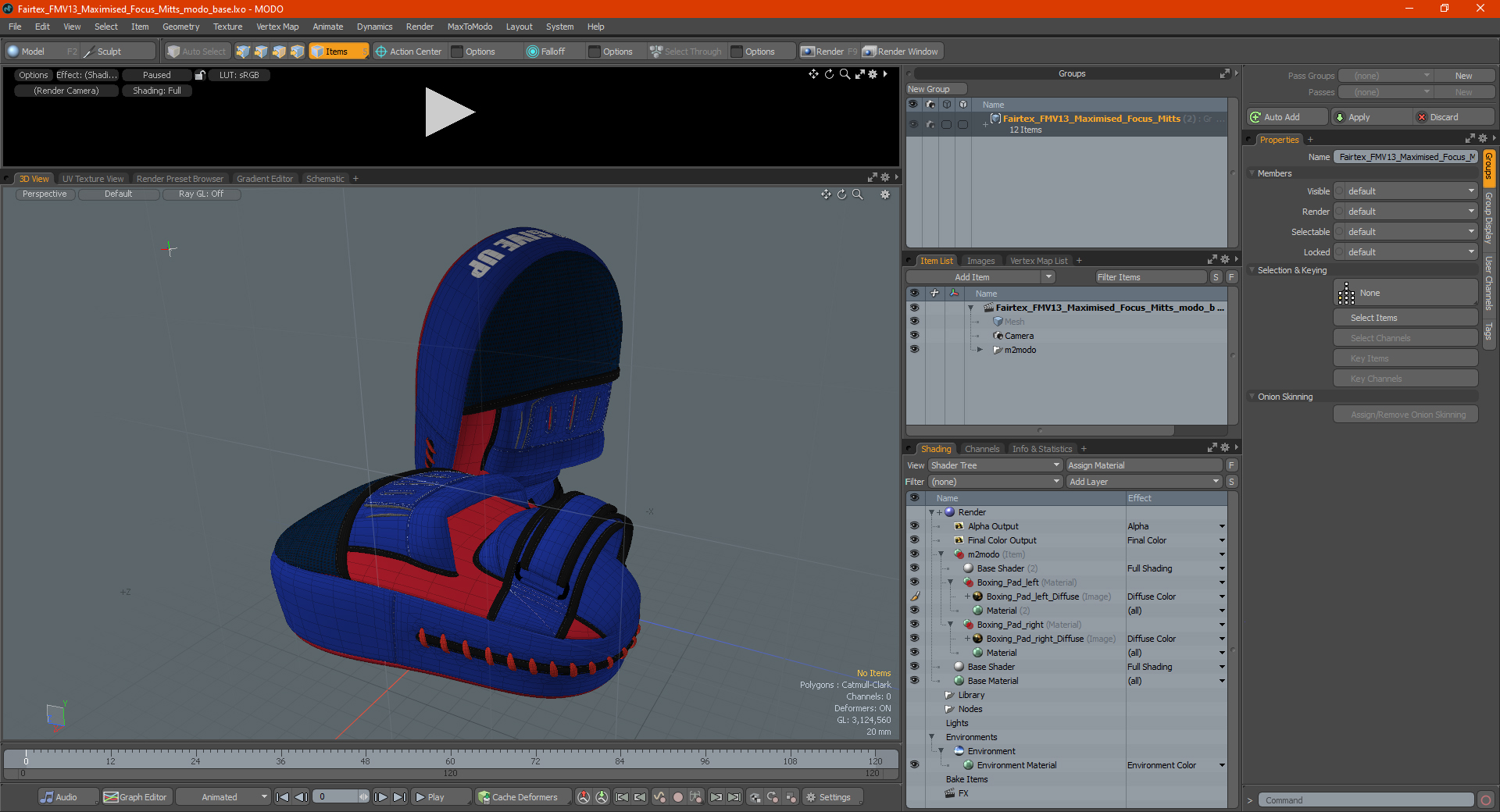Hide Boxing_Pad_left material layer
The width and height of the screenshot is (1500, 812).
point(914,582)
